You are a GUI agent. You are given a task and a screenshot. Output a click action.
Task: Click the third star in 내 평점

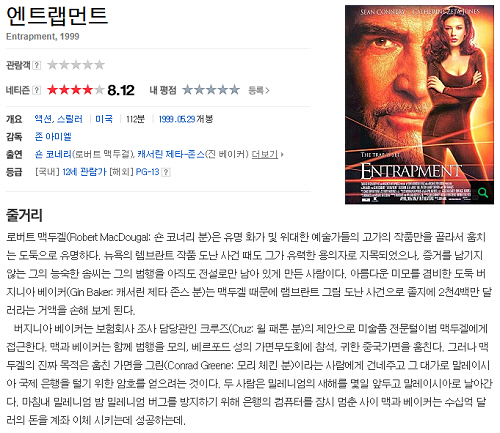pos(211,90)
